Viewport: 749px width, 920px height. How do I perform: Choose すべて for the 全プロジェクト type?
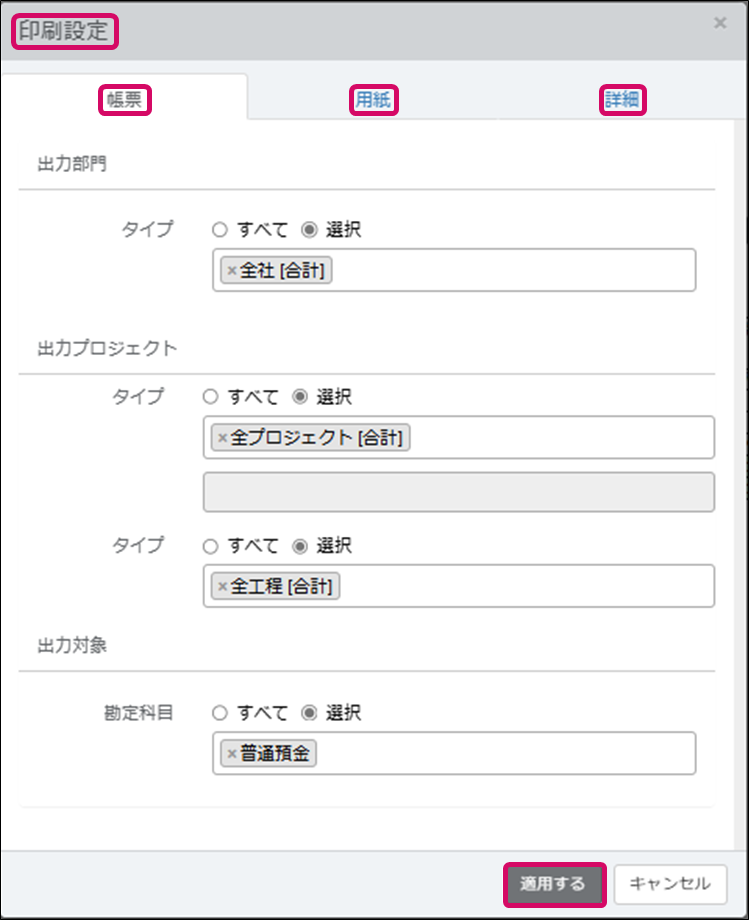[x=210, y=396]
